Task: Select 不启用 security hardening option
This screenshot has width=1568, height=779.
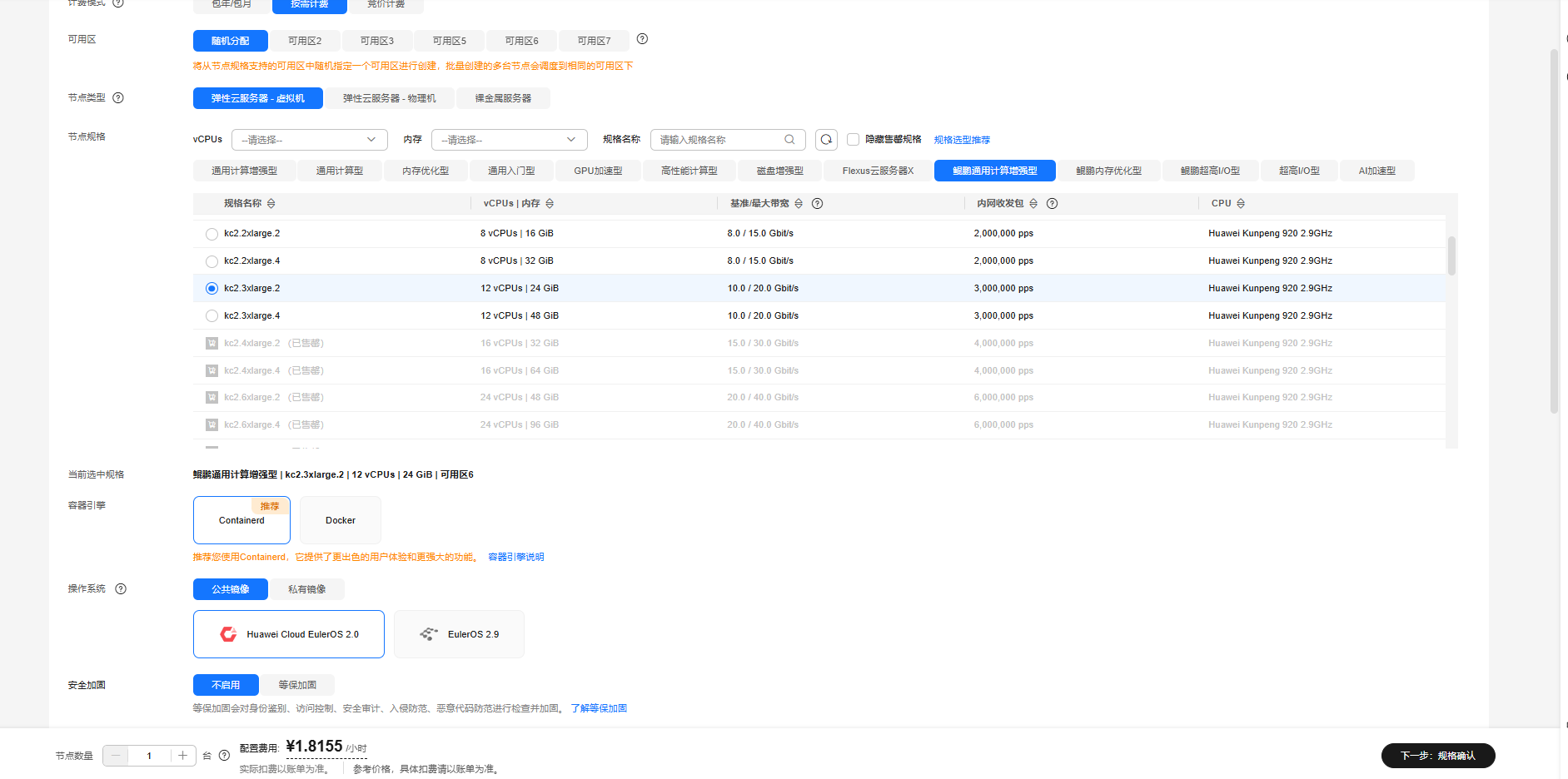Action: click(226, 685)
